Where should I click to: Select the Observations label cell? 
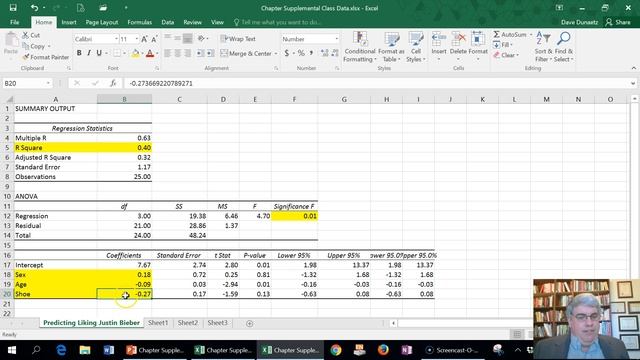(56, 177)
